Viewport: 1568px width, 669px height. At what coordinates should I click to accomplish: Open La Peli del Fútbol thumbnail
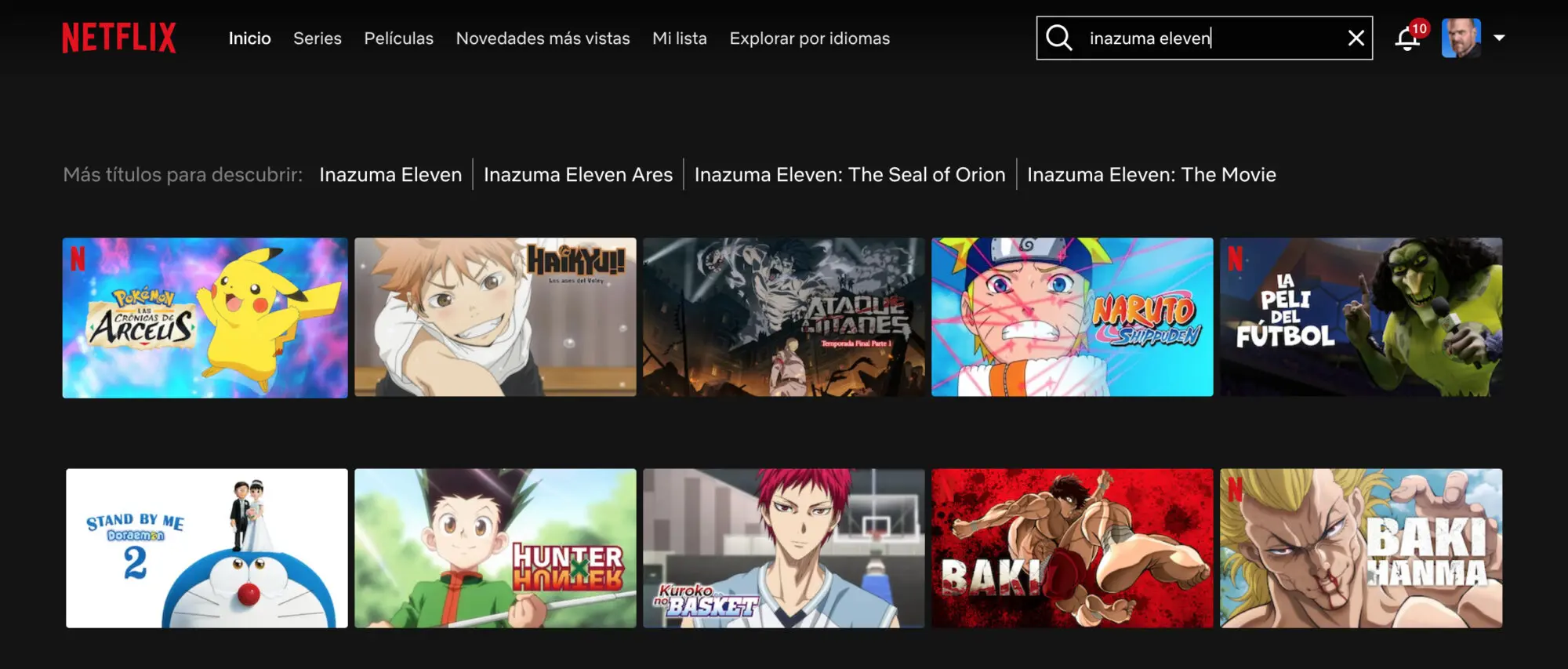pos(1361,317)
